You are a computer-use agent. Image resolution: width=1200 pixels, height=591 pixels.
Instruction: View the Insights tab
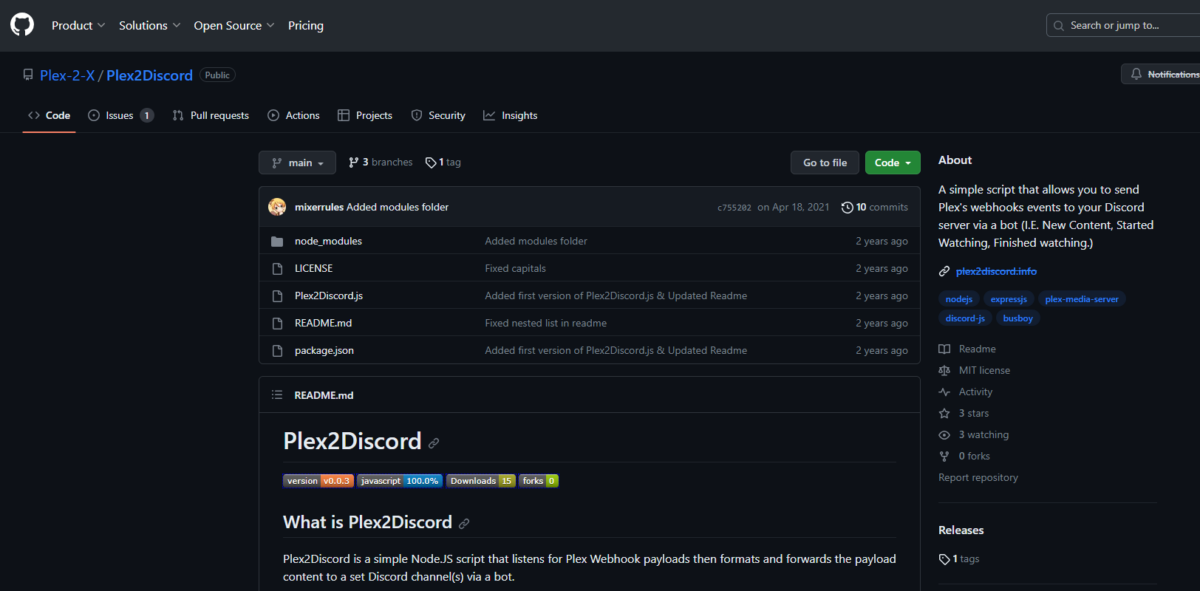510,115
